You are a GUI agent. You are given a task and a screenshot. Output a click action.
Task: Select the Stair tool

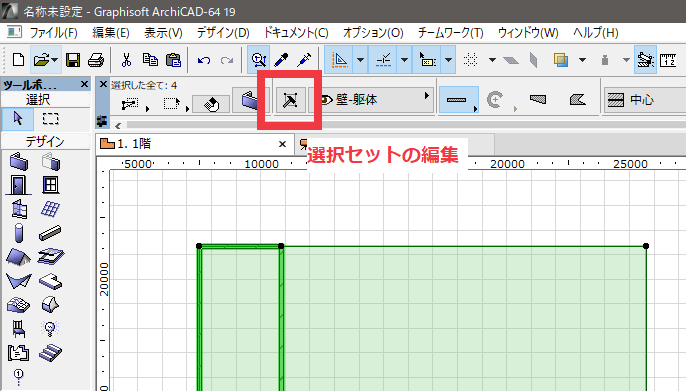pos(50,353)
